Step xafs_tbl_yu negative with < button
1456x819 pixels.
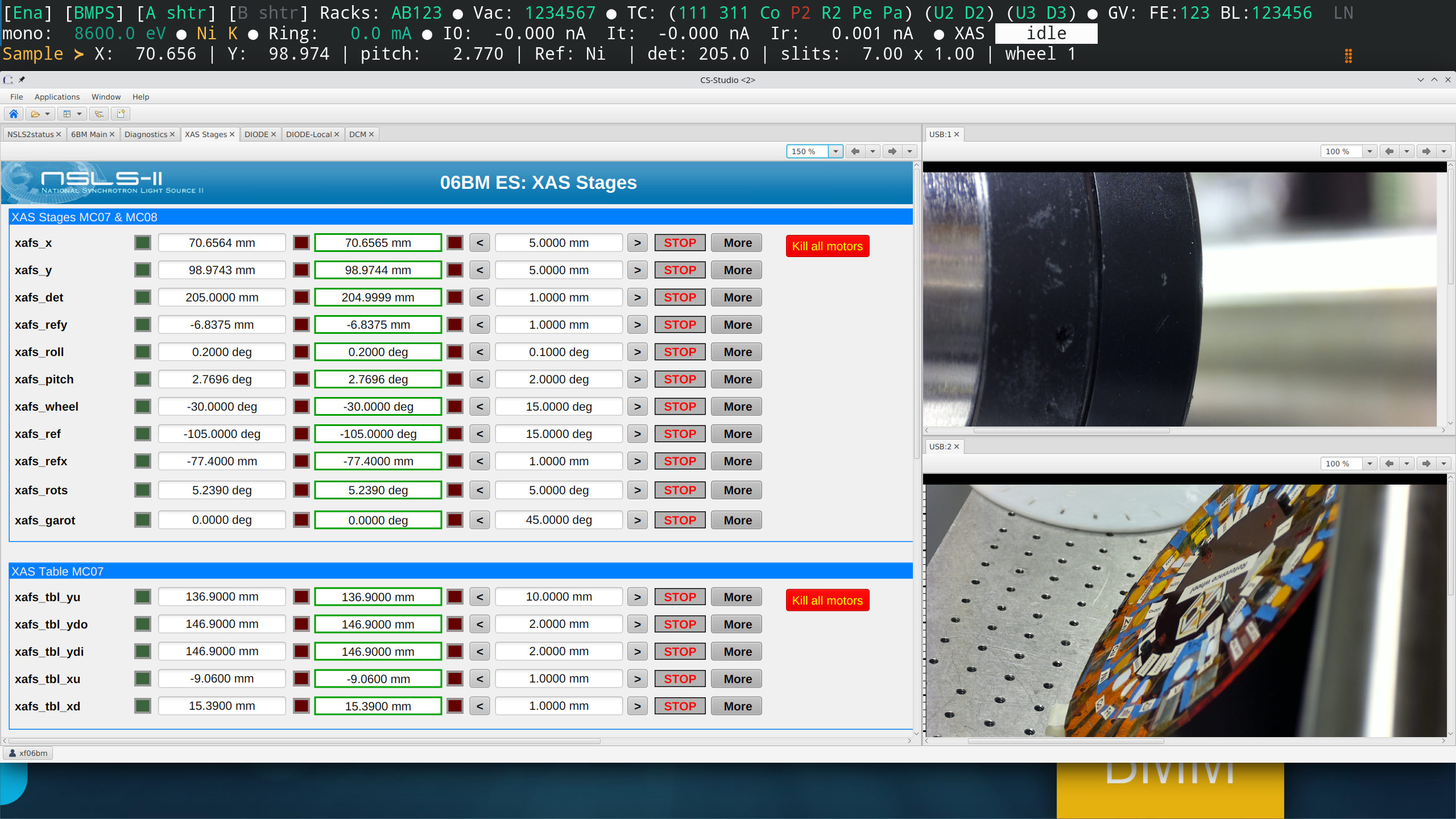point(479,597)
